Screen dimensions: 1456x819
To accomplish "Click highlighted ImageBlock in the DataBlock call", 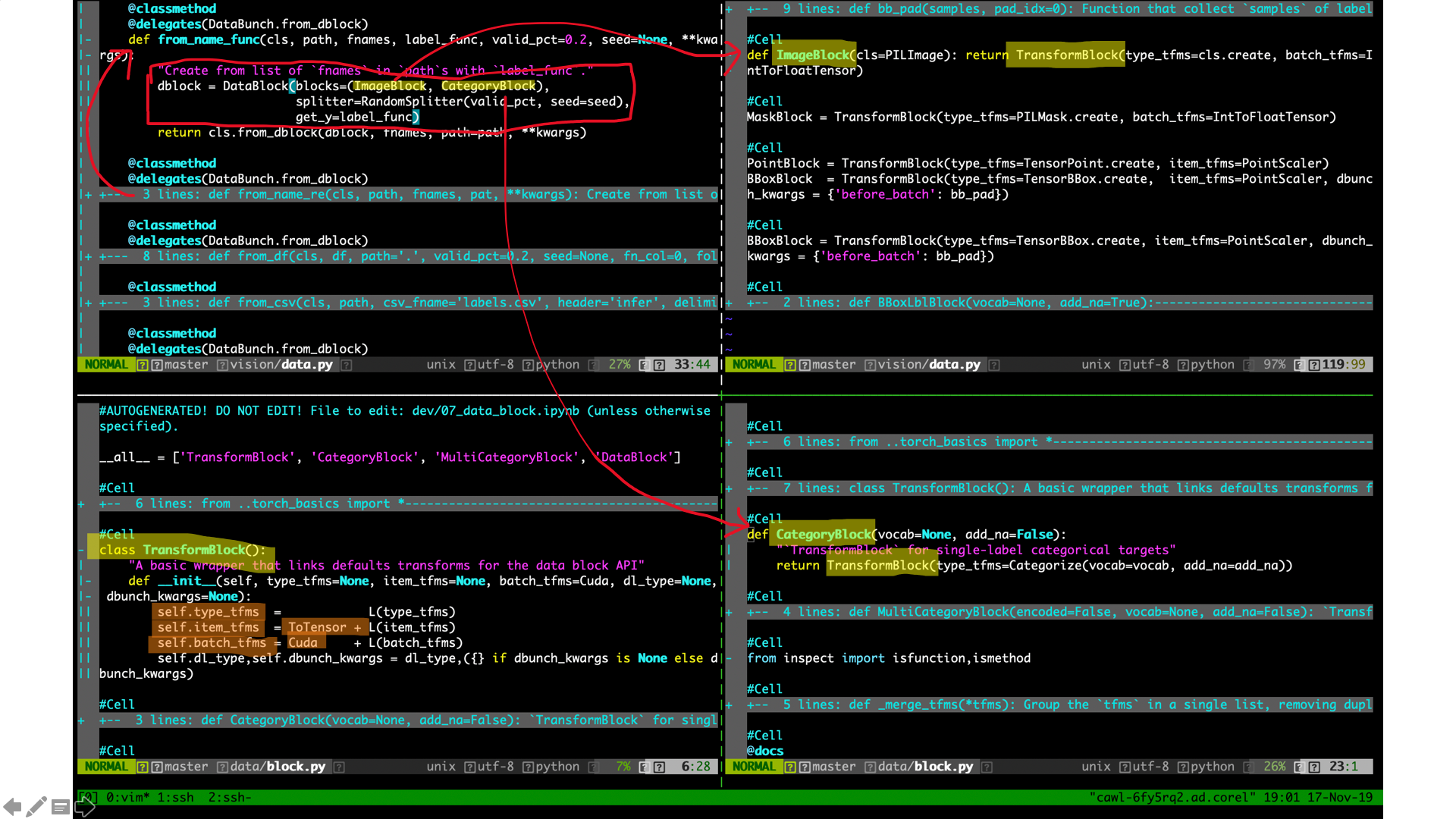I will pyautogui.click(x=390, y=86).
